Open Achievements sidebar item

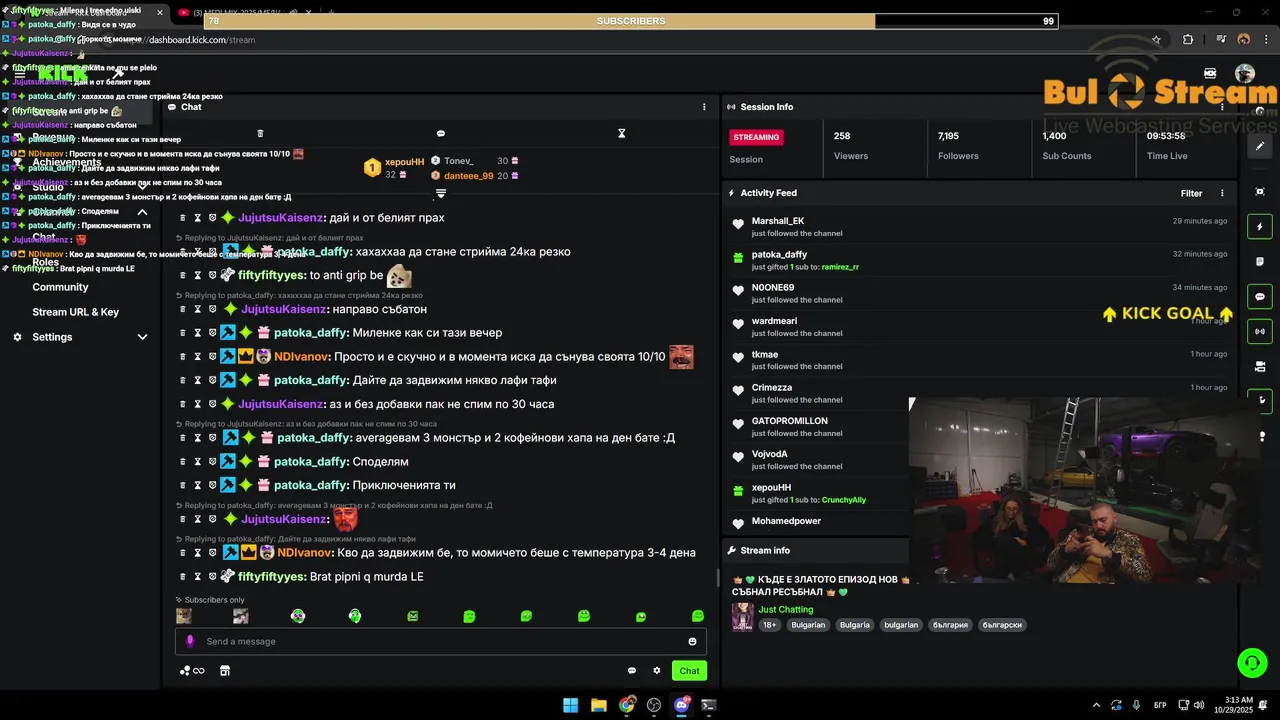coord(66,162)
